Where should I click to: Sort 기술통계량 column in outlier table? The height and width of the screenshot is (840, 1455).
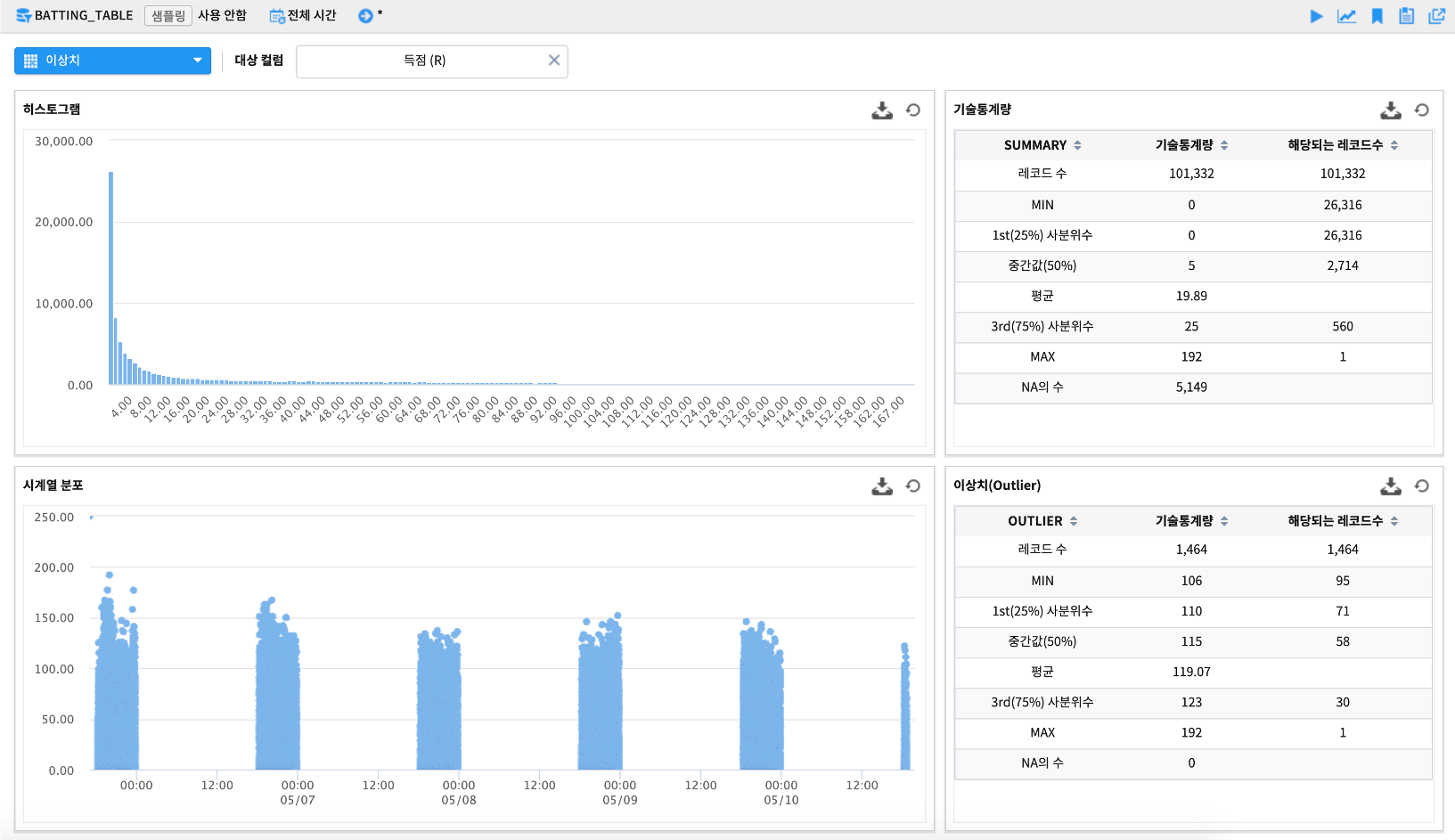point(1191,521)
